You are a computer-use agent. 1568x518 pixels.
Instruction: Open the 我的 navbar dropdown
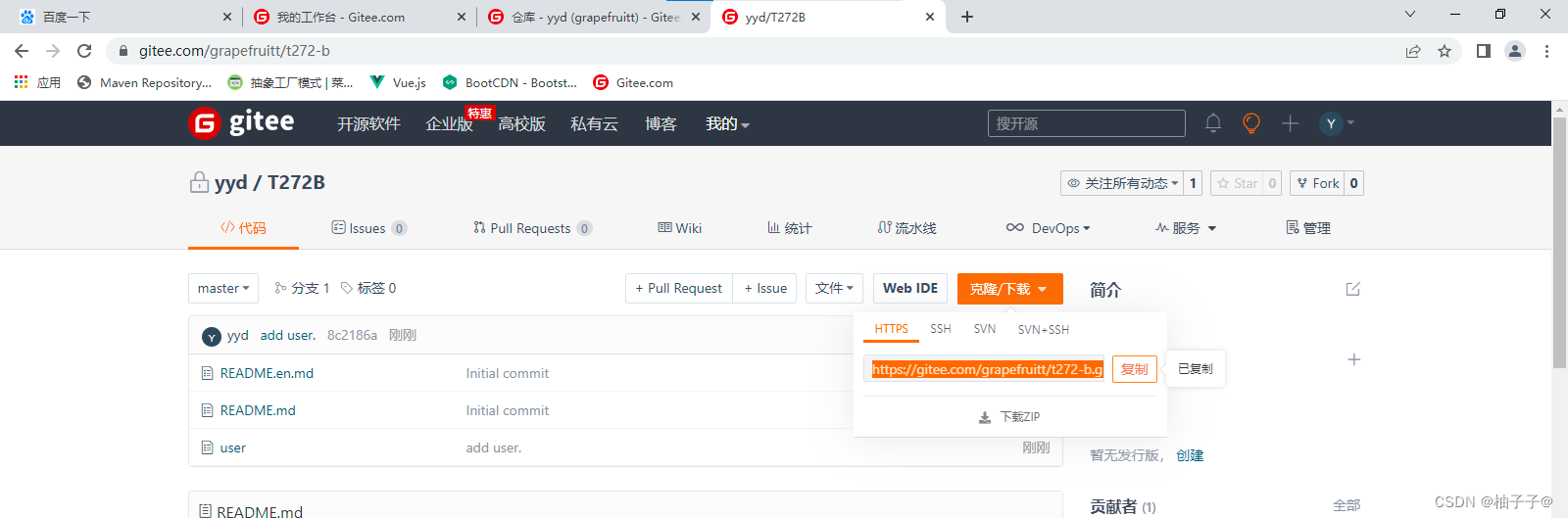click(727, 123)
